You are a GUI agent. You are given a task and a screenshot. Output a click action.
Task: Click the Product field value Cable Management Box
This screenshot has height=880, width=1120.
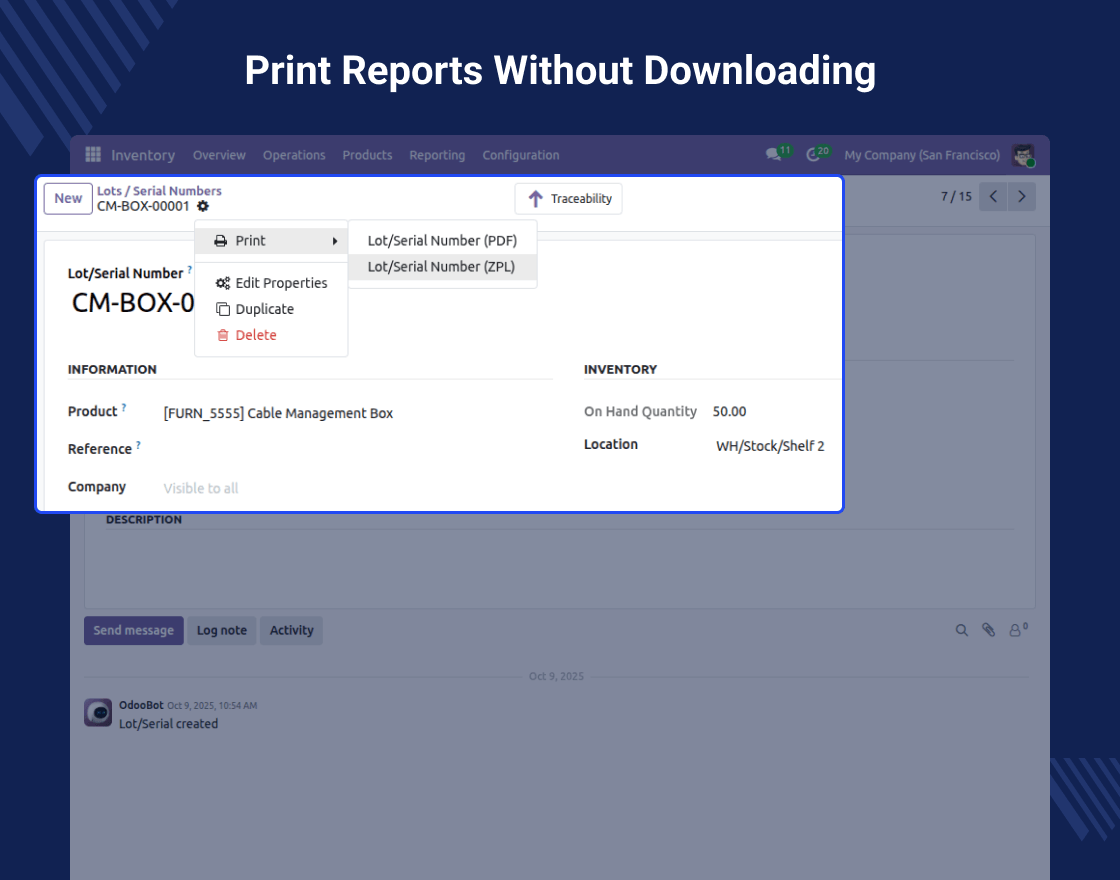click(x=278, y=414)
